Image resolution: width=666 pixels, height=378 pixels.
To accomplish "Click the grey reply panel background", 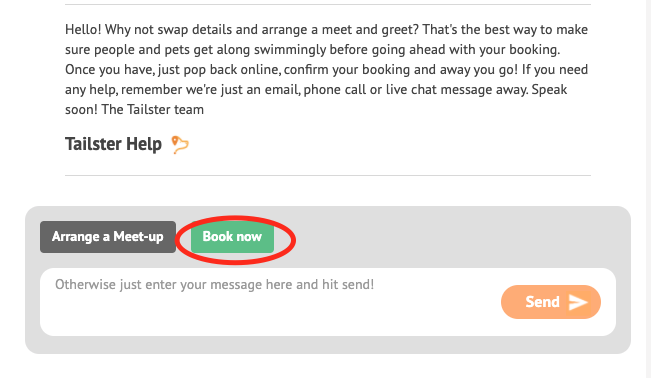I will coord(452,237).
